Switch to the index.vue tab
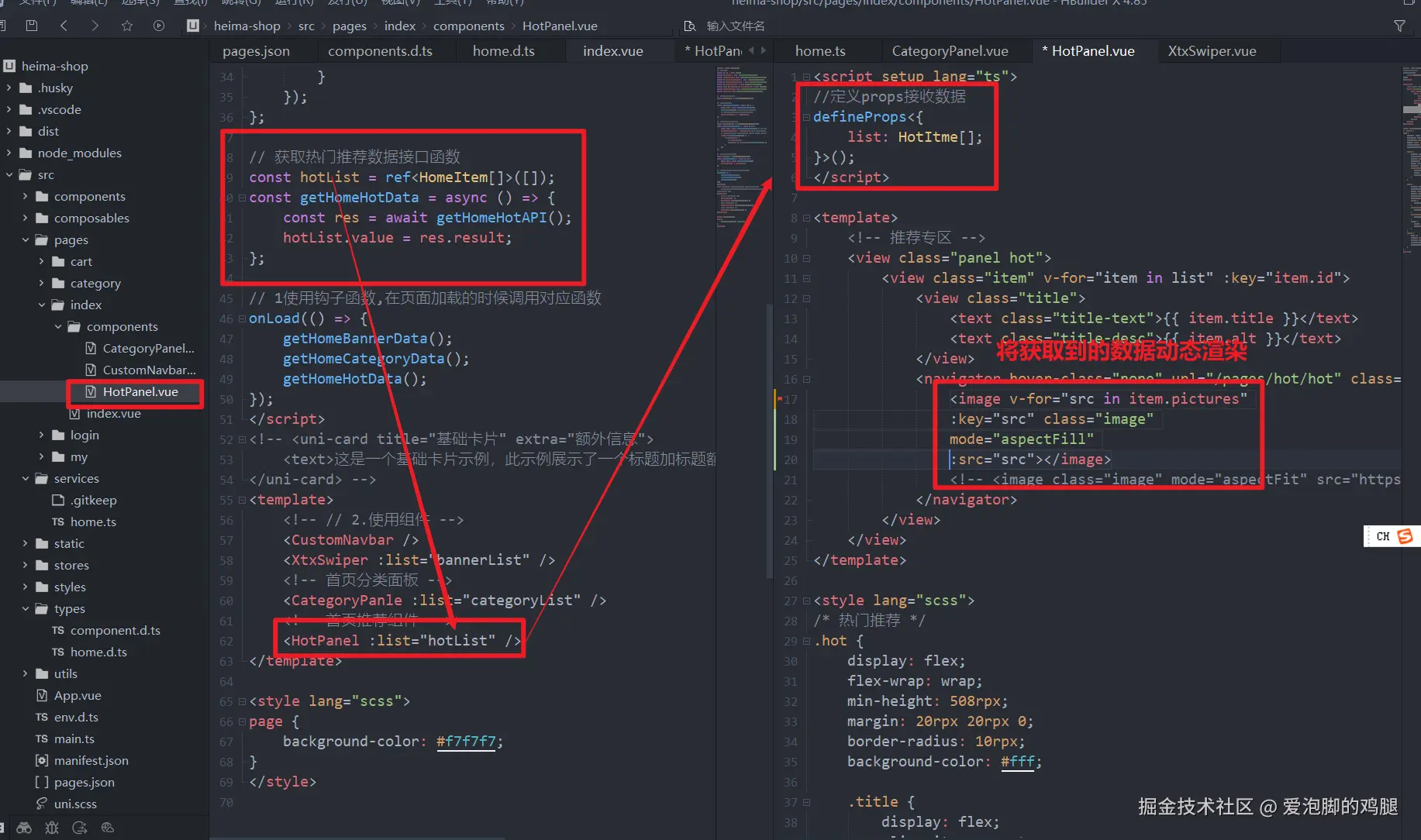 point(613,51)
